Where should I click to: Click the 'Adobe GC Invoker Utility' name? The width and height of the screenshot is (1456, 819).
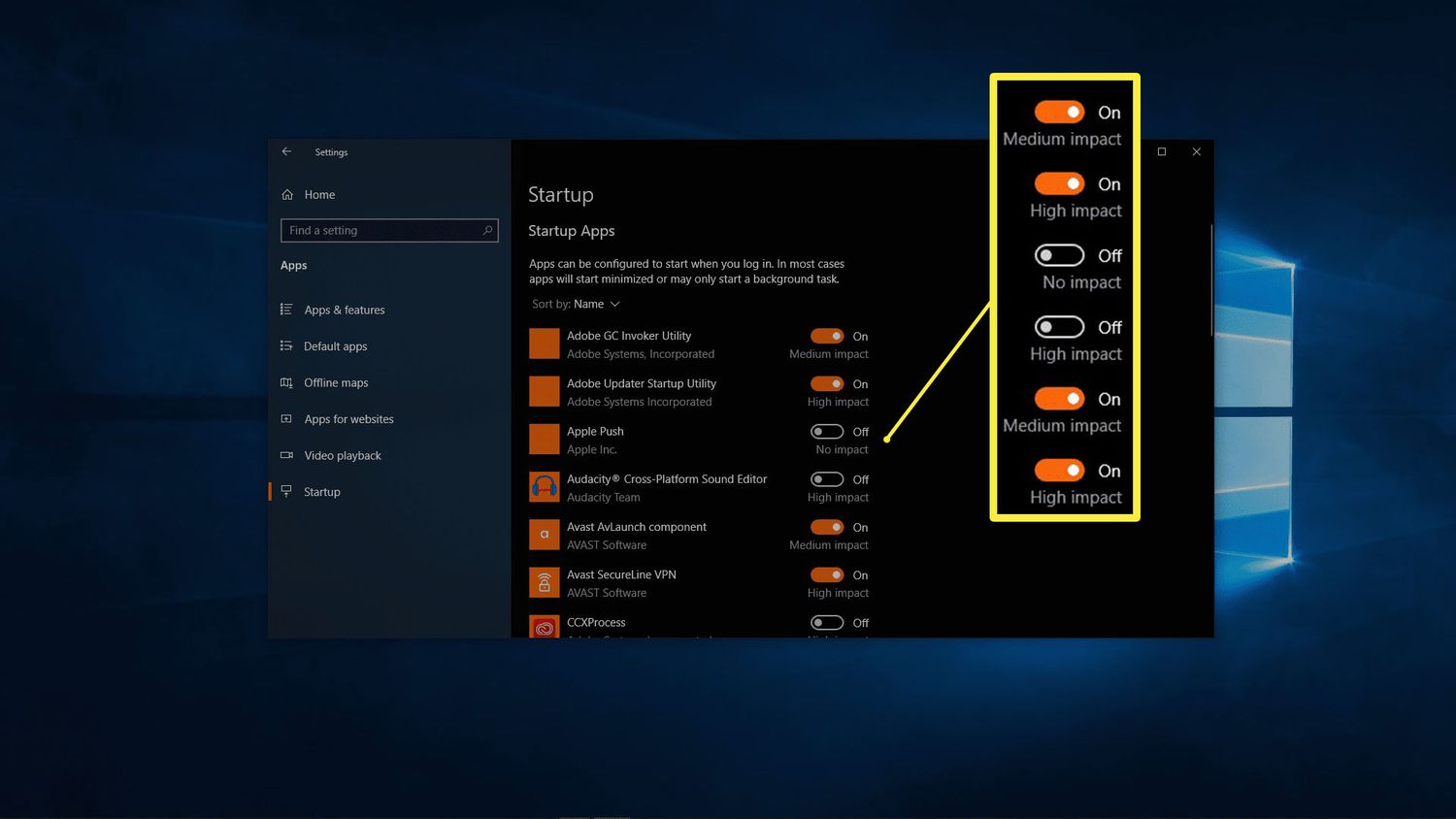click(x=629, y=336)
